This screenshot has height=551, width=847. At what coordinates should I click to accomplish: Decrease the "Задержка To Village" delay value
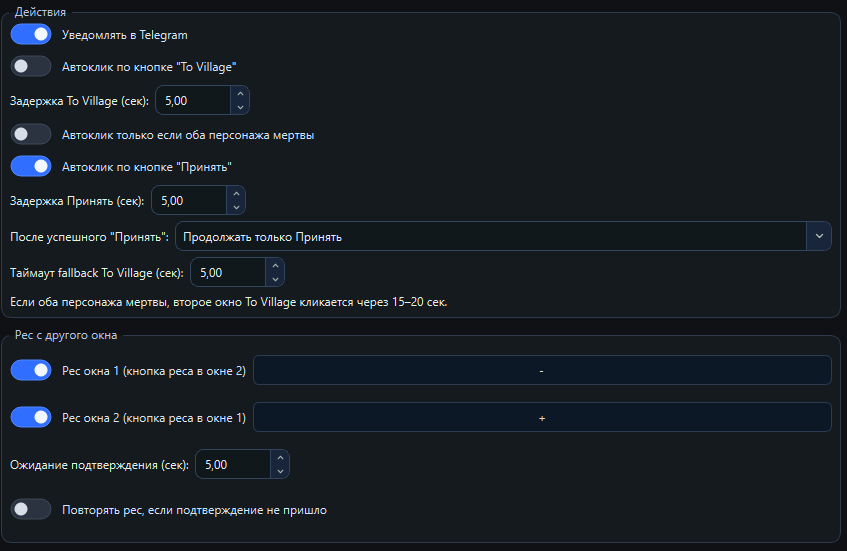coord(239,107)
